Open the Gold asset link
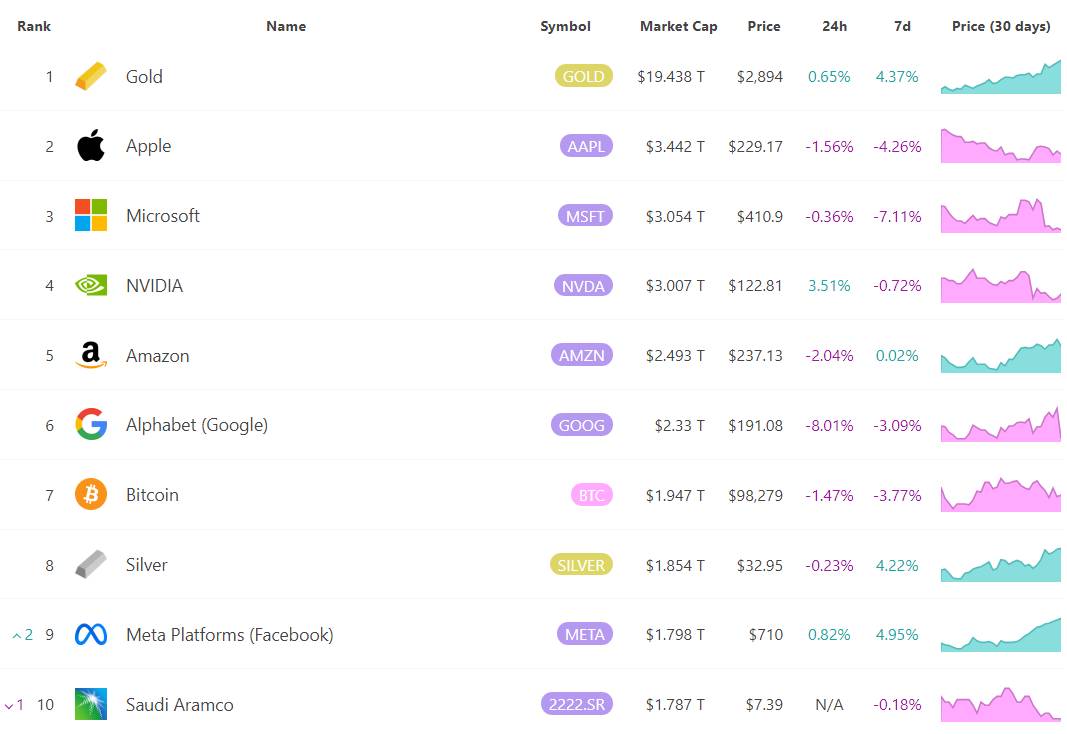1067x734 pixels. click(144, 76)
